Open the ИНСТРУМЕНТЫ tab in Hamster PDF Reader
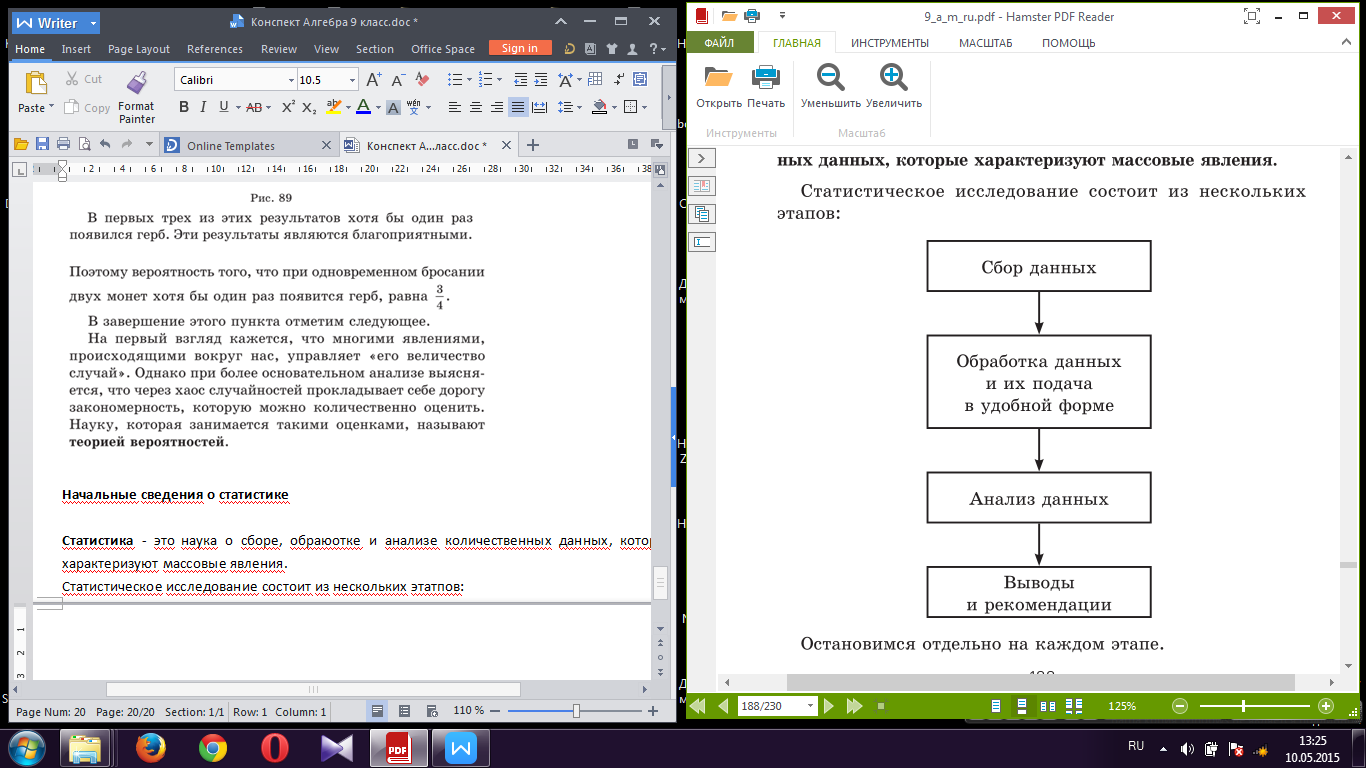Screen dimensions: 1366x768 890,43
